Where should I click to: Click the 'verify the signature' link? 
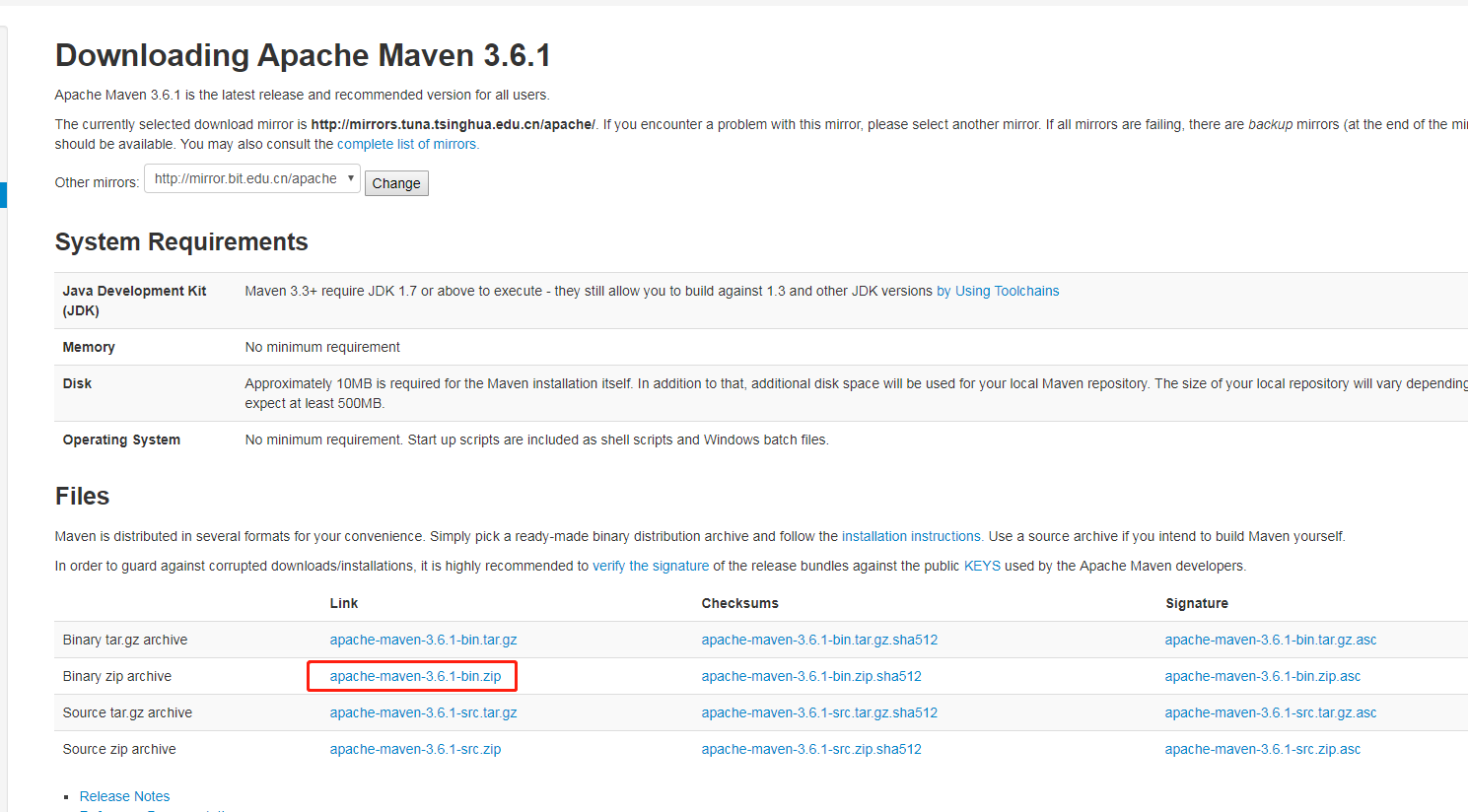[651, 566]
